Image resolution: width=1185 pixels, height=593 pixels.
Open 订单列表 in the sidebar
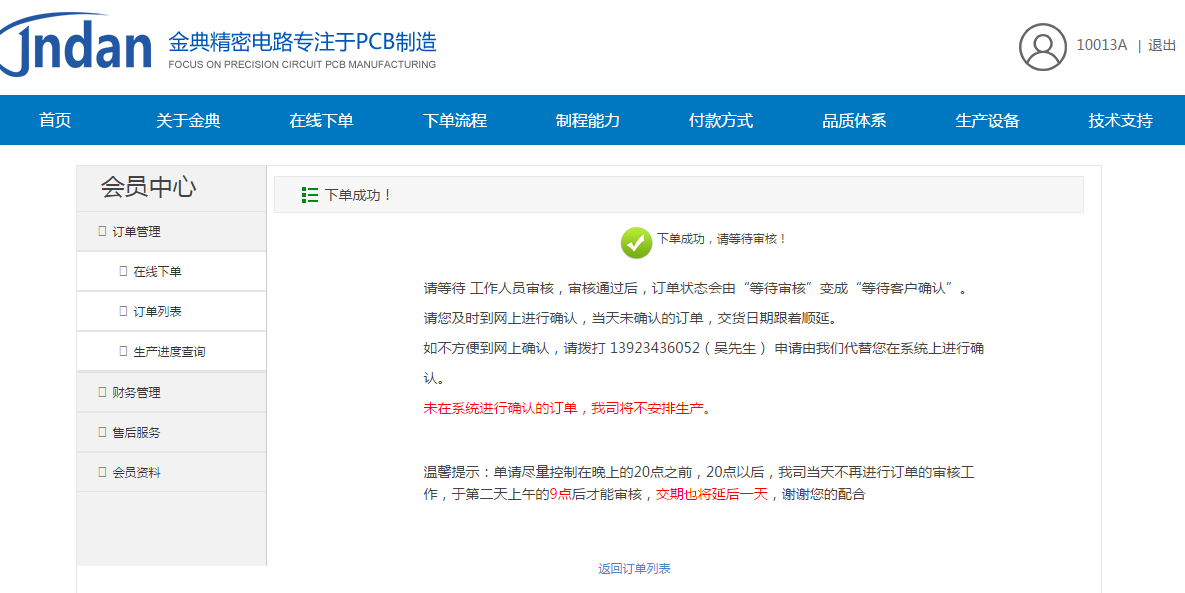point(157,311)
